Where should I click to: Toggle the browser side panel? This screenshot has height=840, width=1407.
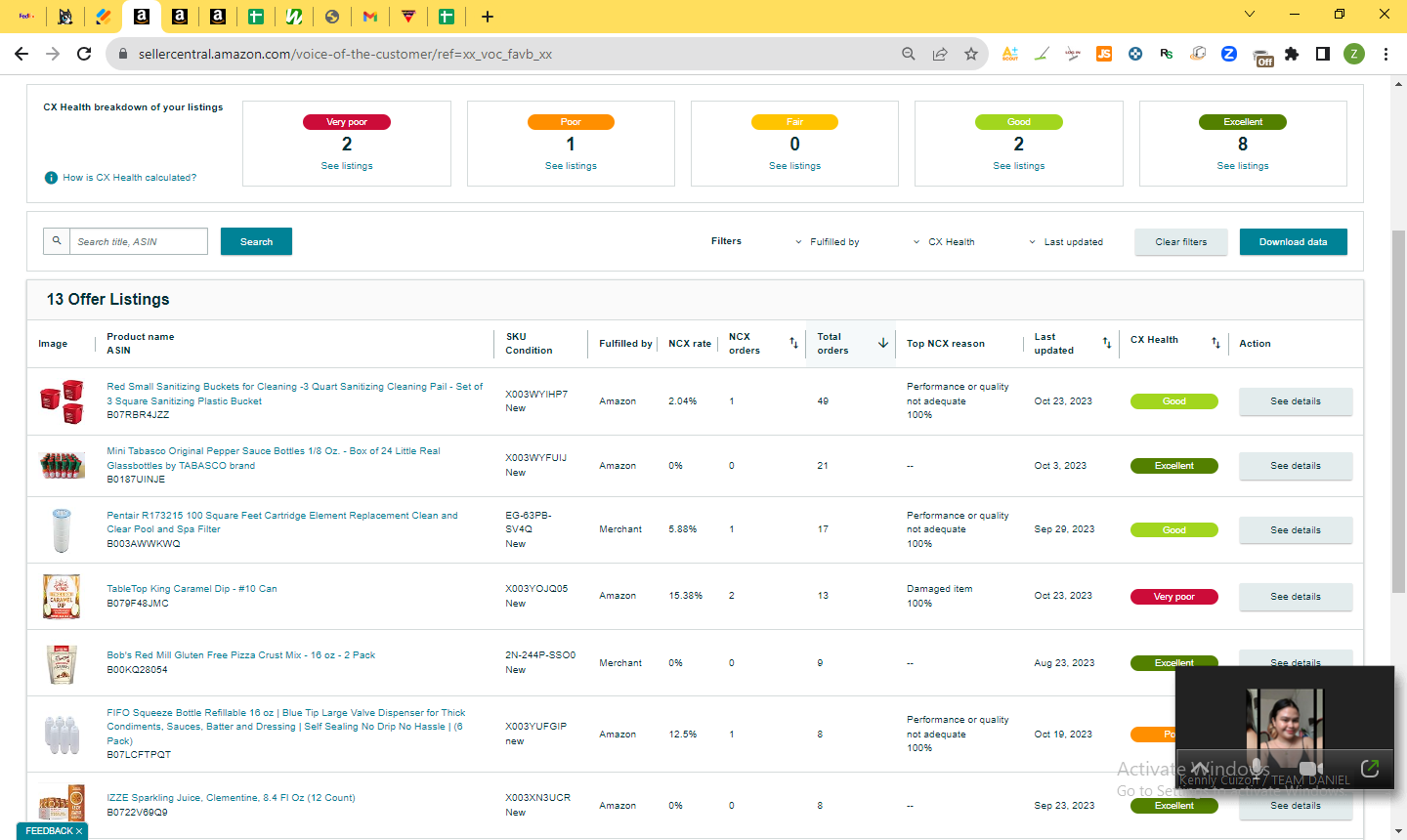tap(1323, 54)
